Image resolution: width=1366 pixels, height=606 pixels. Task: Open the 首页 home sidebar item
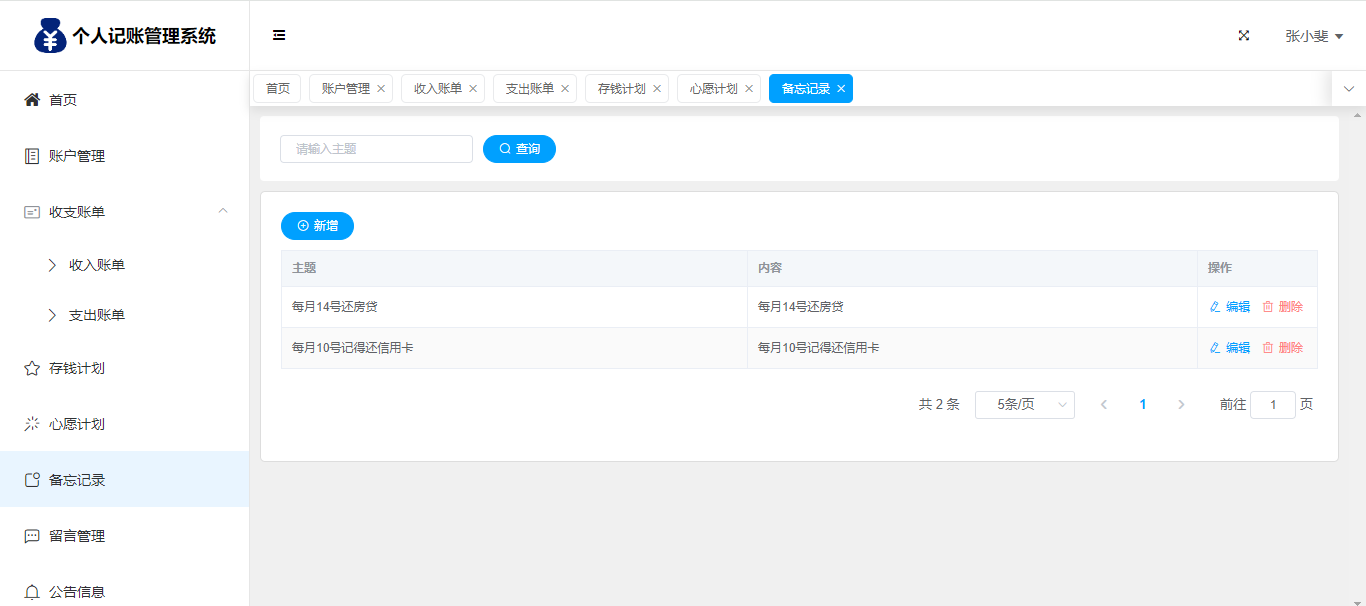tap(63, 100)
